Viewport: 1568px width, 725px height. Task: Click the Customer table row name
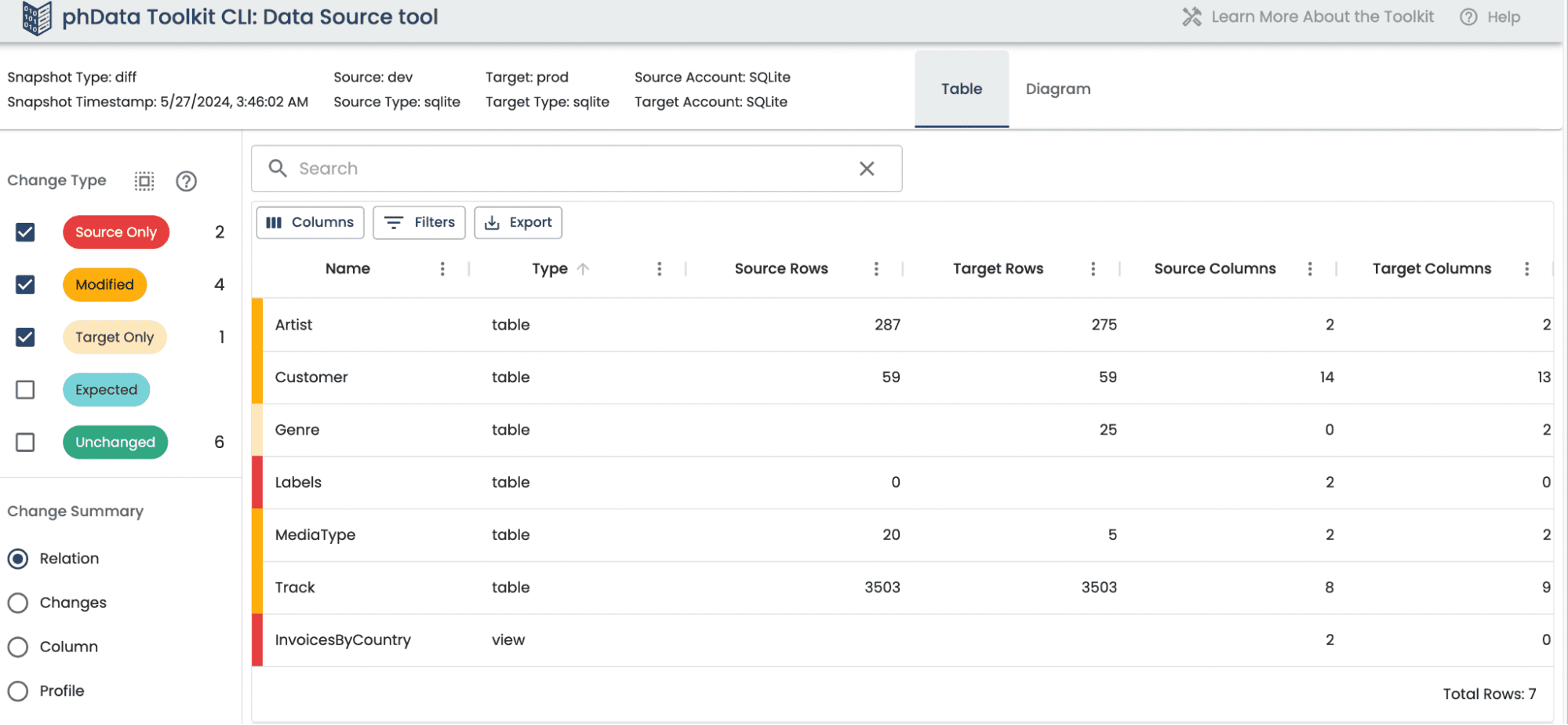[x=311, y=377]
